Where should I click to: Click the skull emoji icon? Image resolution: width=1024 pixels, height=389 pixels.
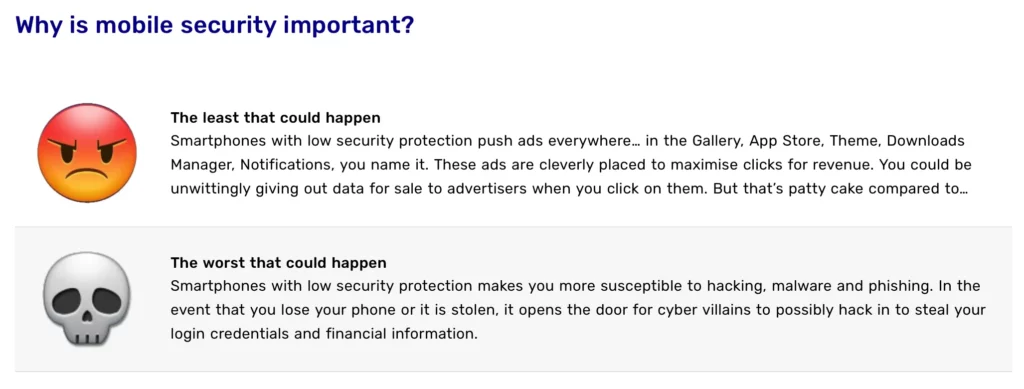point(87,299)
